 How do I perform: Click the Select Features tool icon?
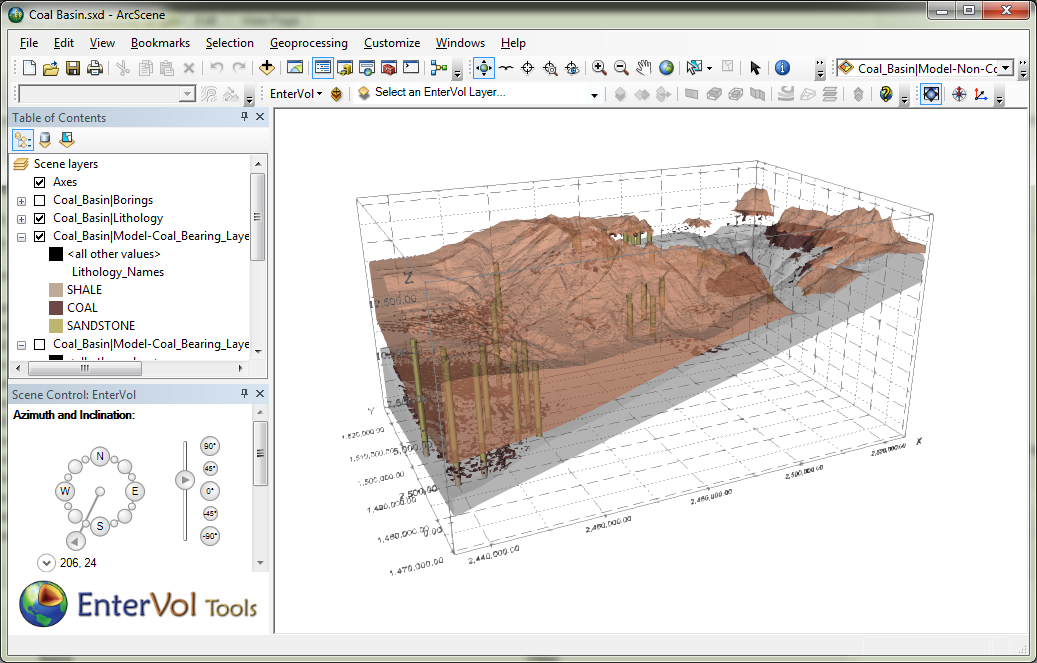pyautogui.click(x=693, y=67)
